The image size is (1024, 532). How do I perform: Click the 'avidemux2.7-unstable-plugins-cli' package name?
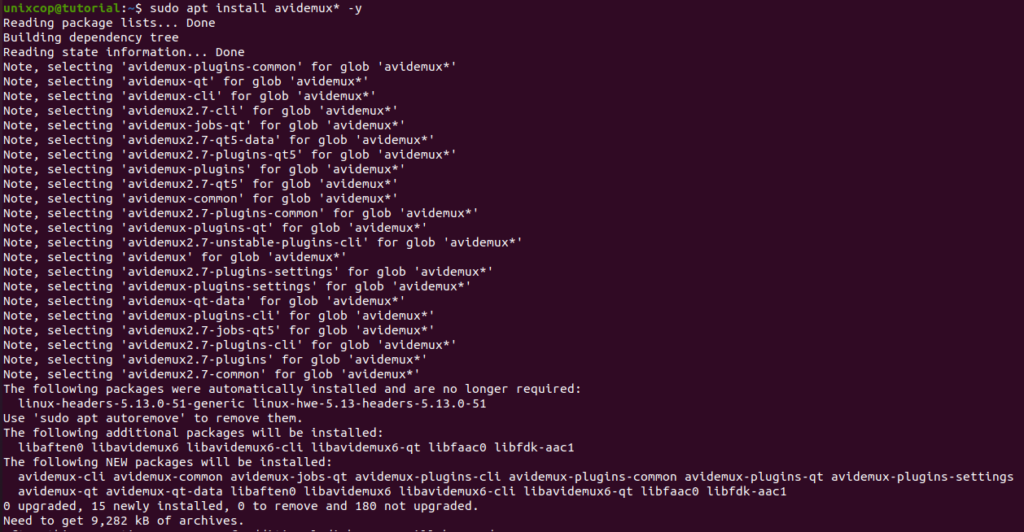click(244, 242)
